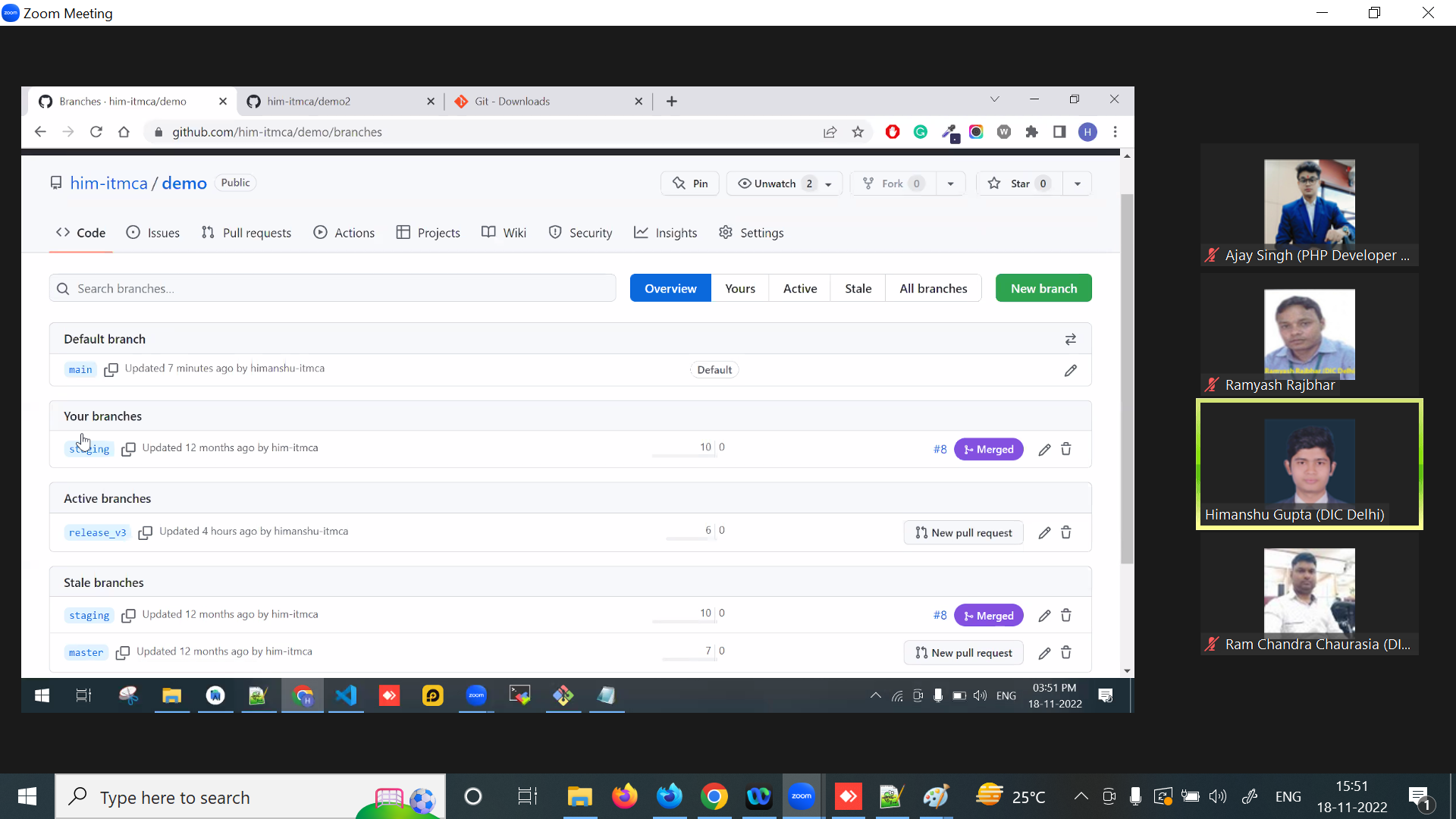Copy main branch name to clipboard
1456x819 pixels.
coord(111,370)
